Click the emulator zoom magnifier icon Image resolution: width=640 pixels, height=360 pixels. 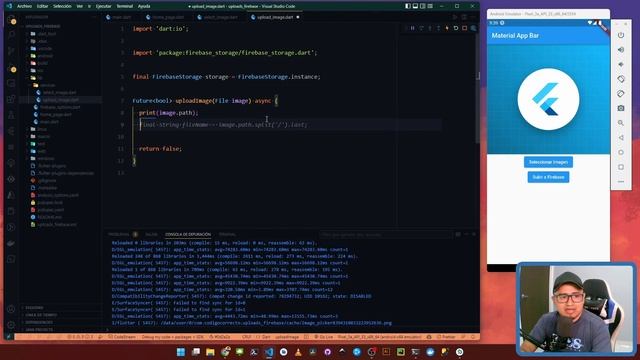point(621,123)
